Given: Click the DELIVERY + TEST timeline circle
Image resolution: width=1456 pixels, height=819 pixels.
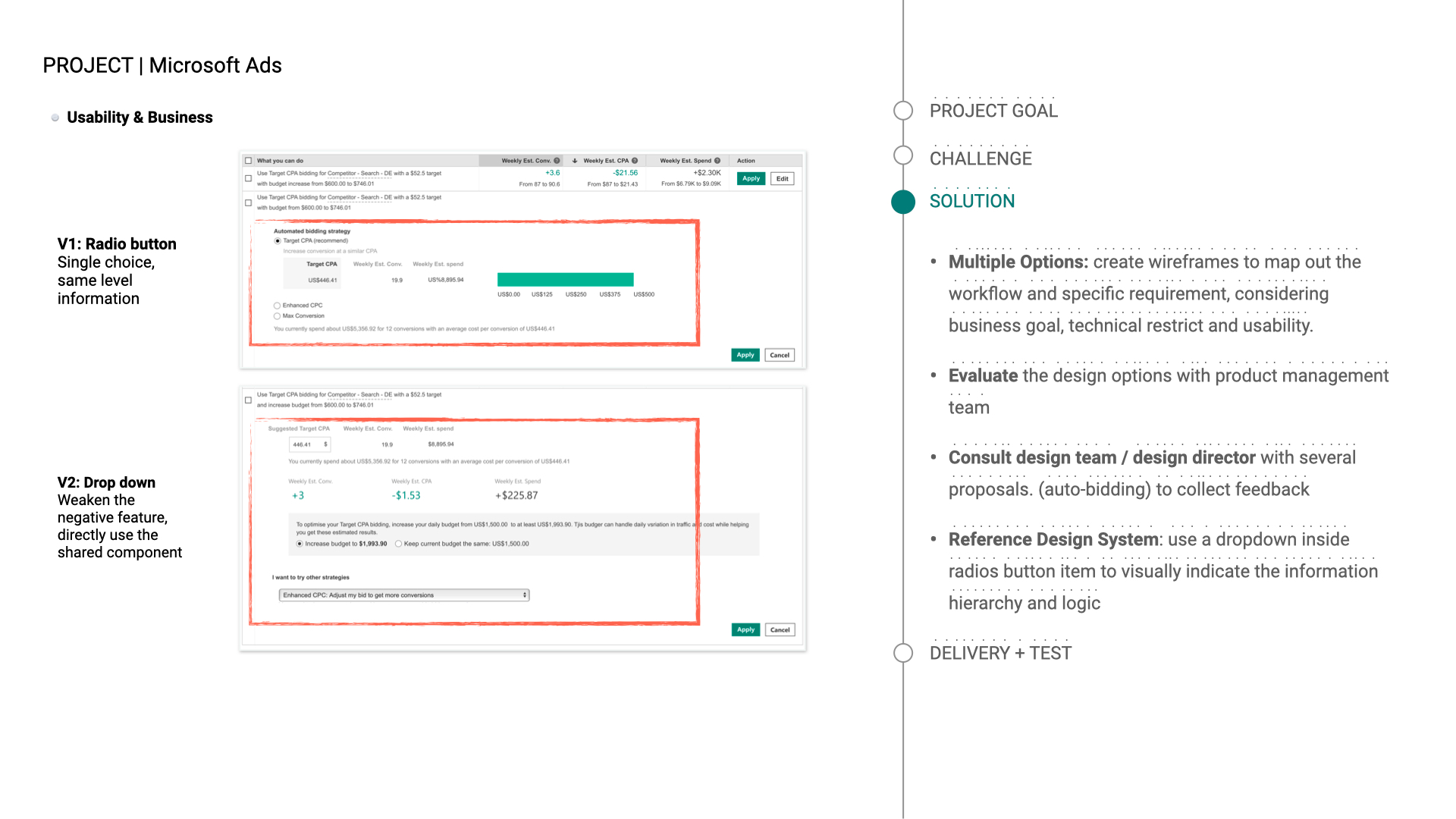Looking at the screenshot, I should tap(903, 653).
